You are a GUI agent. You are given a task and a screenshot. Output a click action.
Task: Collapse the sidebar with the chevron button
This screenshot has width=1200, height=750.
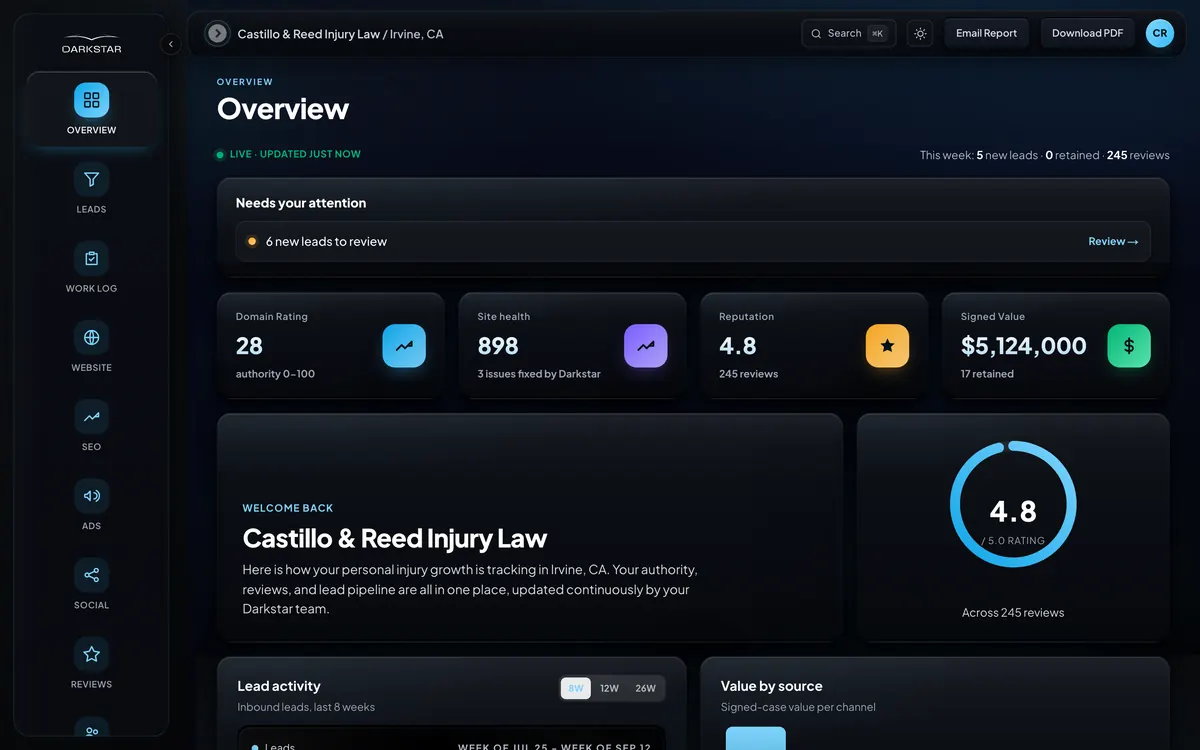[x=171, y=44]
